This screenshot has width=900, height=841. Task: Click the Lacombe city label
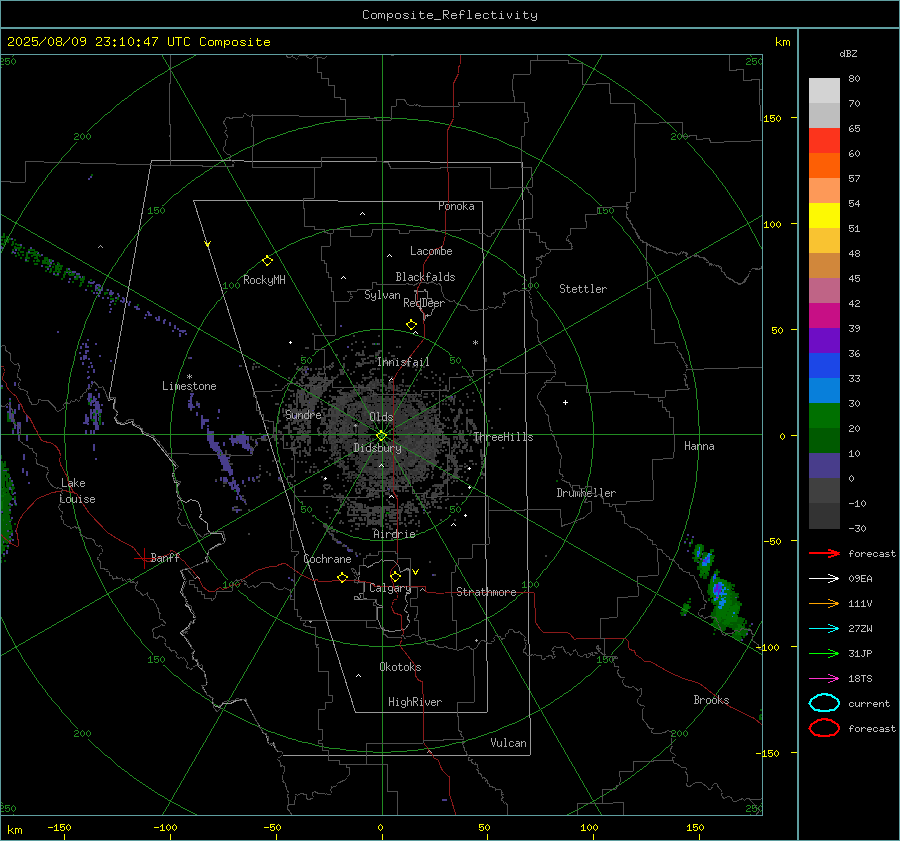pos(431,251)
